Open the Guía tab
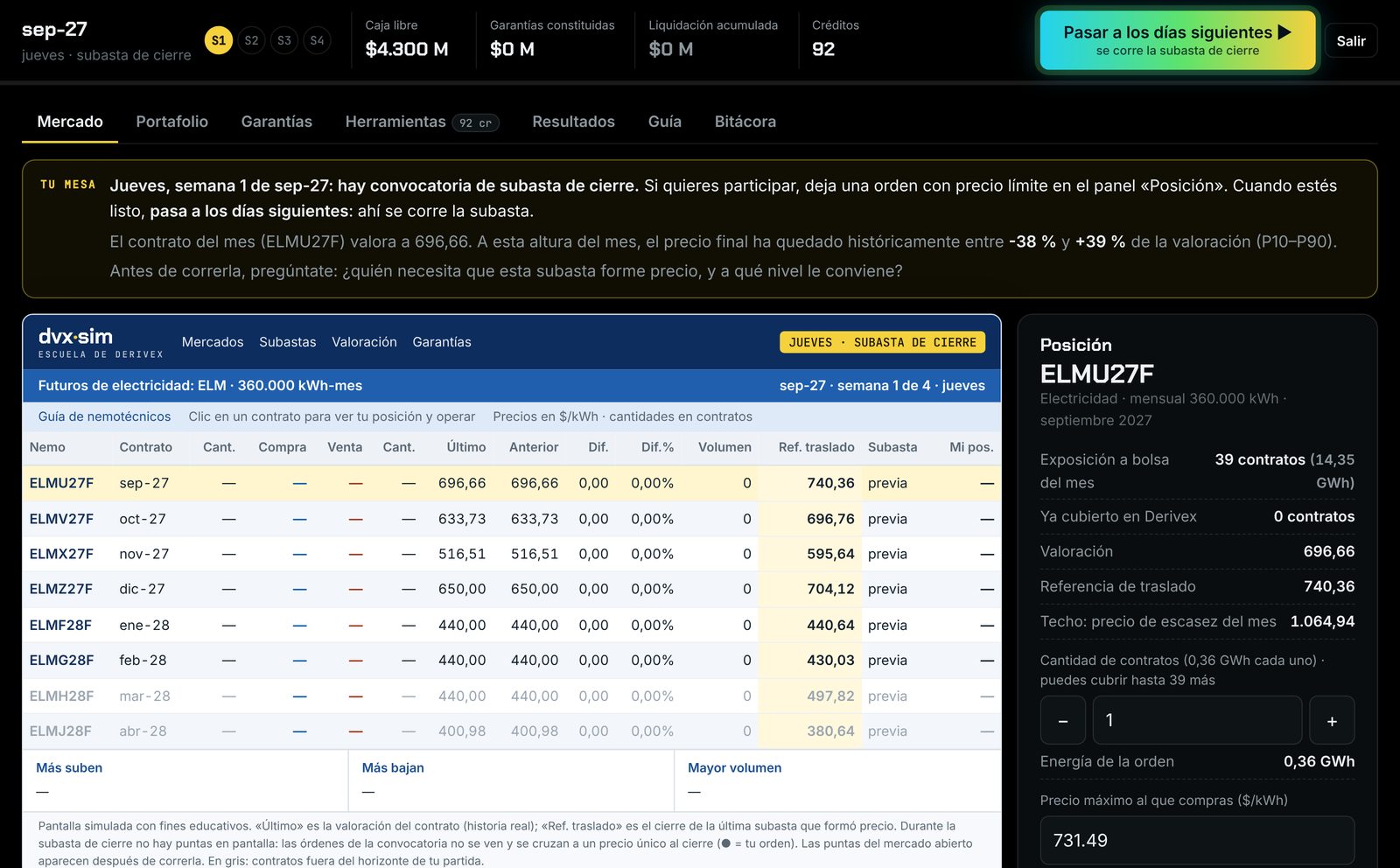Image resolution: width=1400 pixels, height=868 pixels. [x=665, y=122]
